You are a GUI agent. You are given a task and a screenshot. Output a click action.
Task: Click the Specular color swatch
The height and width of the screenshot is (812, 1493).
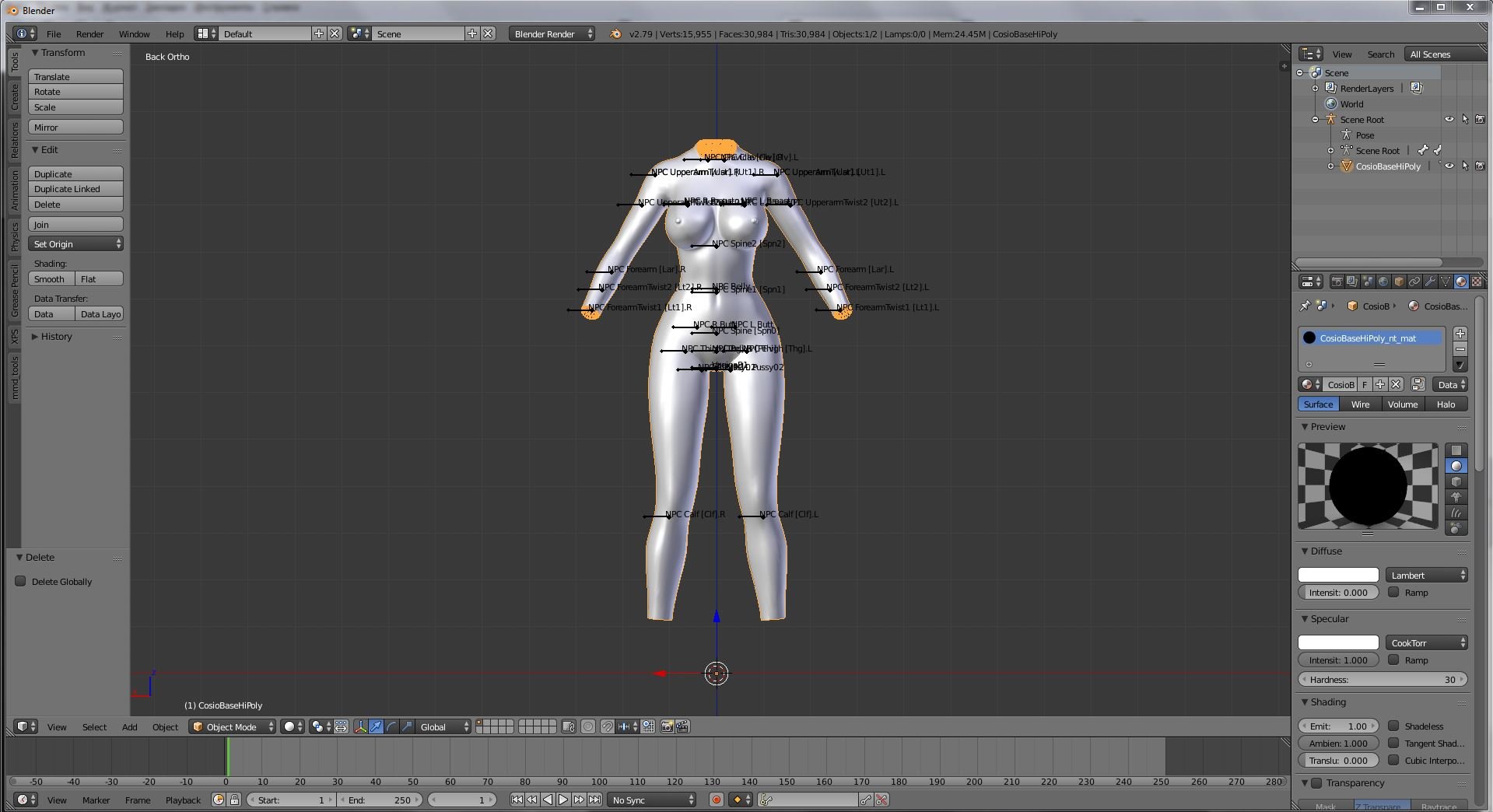point(1338,642)
